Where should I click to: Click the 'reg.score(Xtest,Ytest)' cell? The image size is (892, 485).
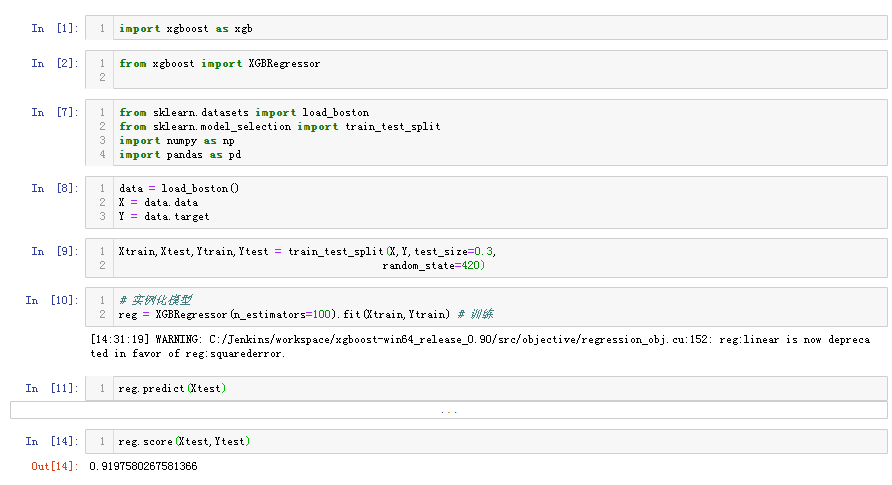[184, 441]
